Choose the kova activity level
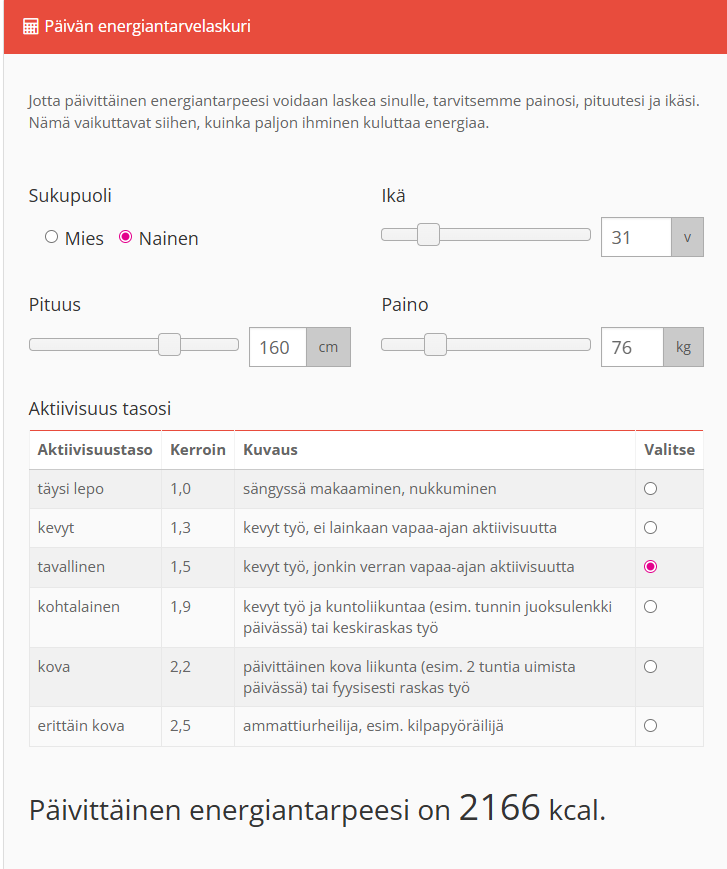Image resolution: width=727 pixels, height=869 pixels. pos(651,666)
